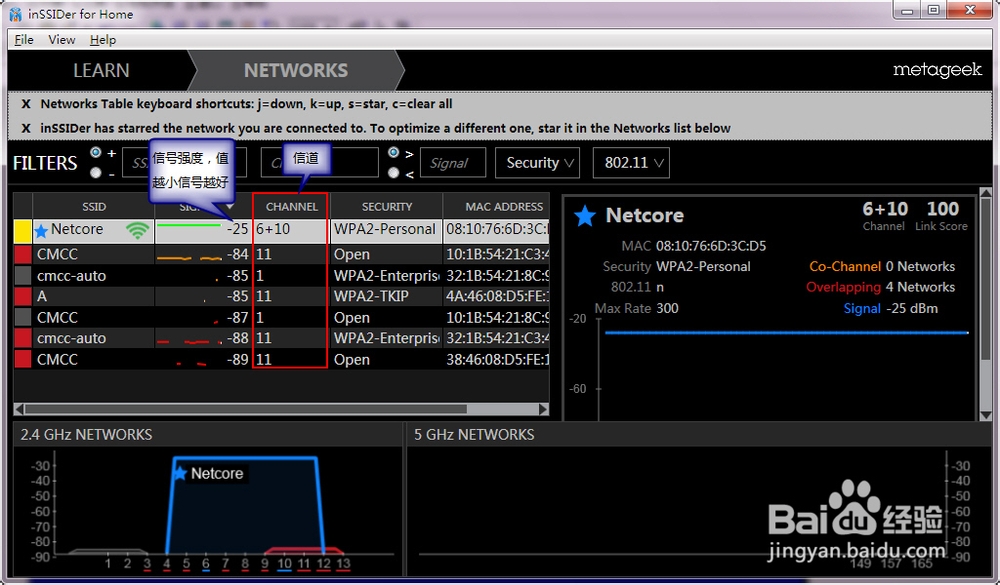Select the less-than signal filter radio button
Viewport: 1000px width, 585px height.
393,172
